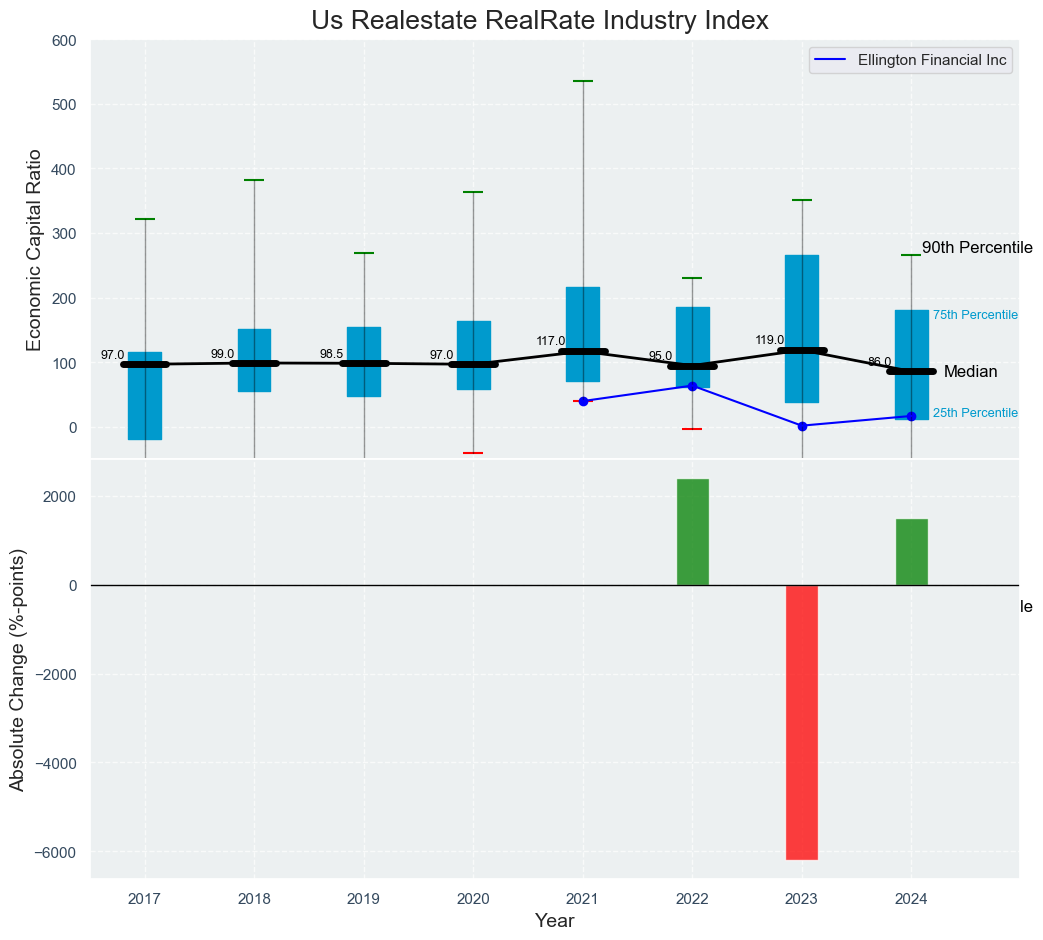
Task: Click the 25th Percentile annotation text
Action: [975, 413]
